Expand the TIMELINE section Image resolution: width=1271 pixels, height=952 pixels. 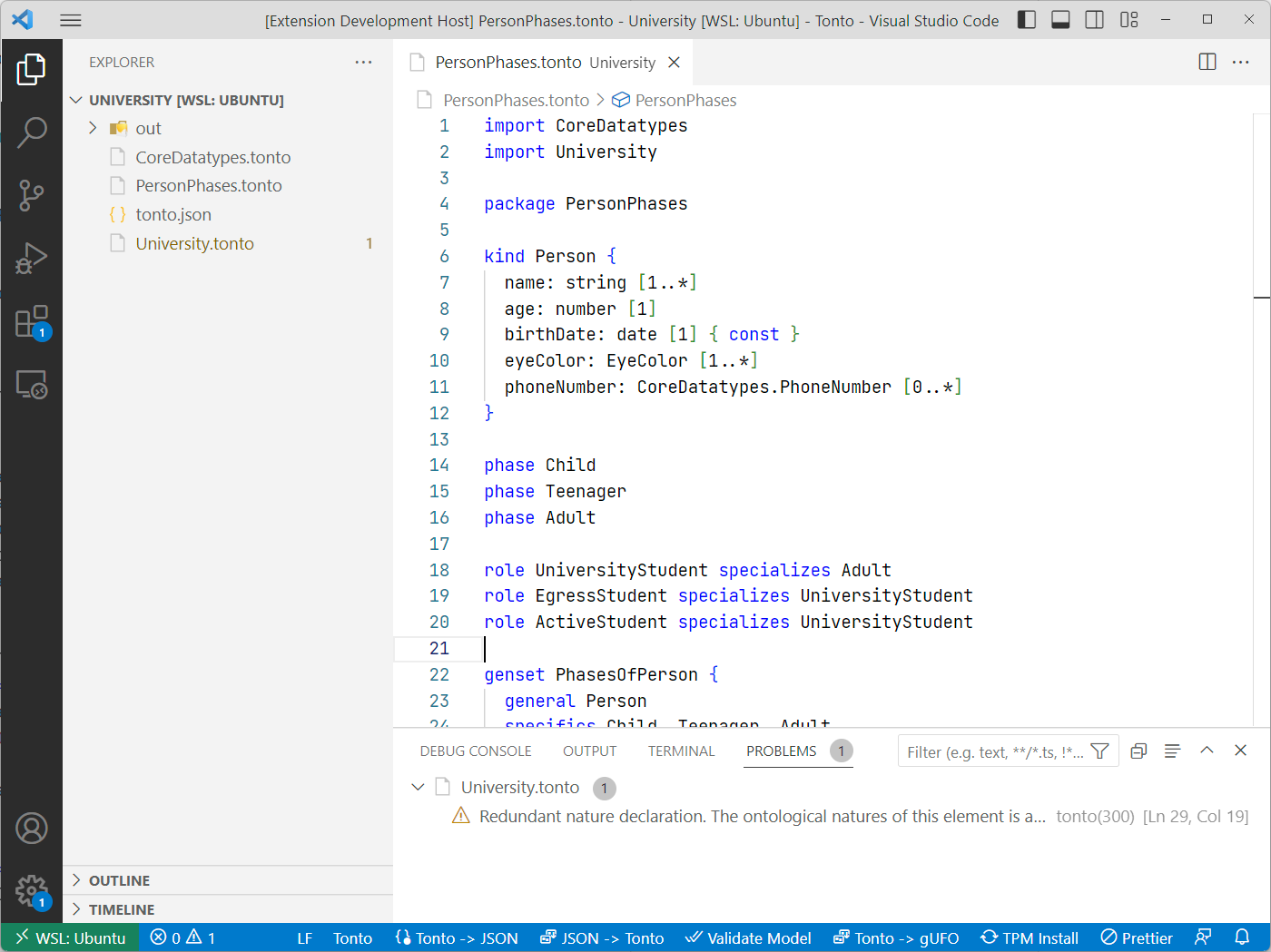coord(122,909)
